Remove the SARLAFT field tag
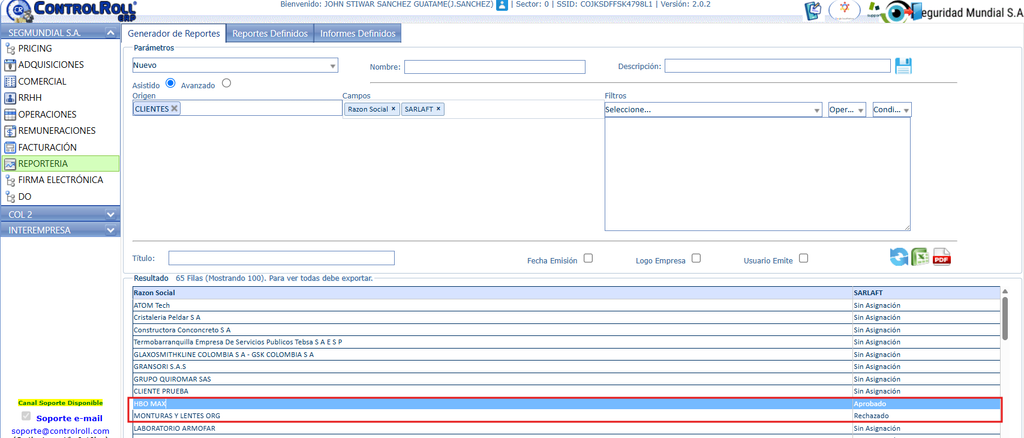This screenshot has width=1024, height=438. (438, 109)
